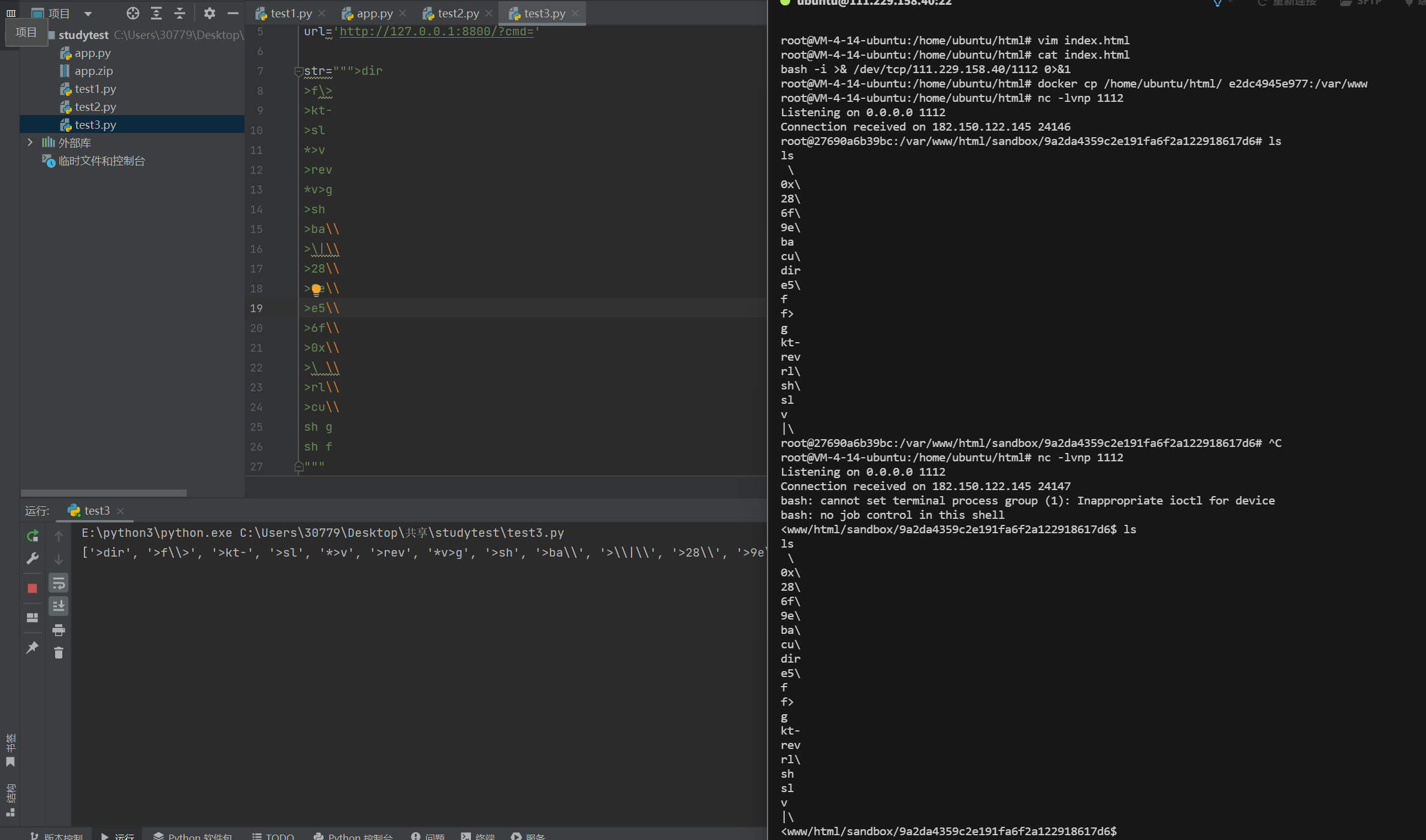Viewport: 1426px width, 840px height.
Task: Open Python 软件包 packages tool window
Action: coord(193,835)
